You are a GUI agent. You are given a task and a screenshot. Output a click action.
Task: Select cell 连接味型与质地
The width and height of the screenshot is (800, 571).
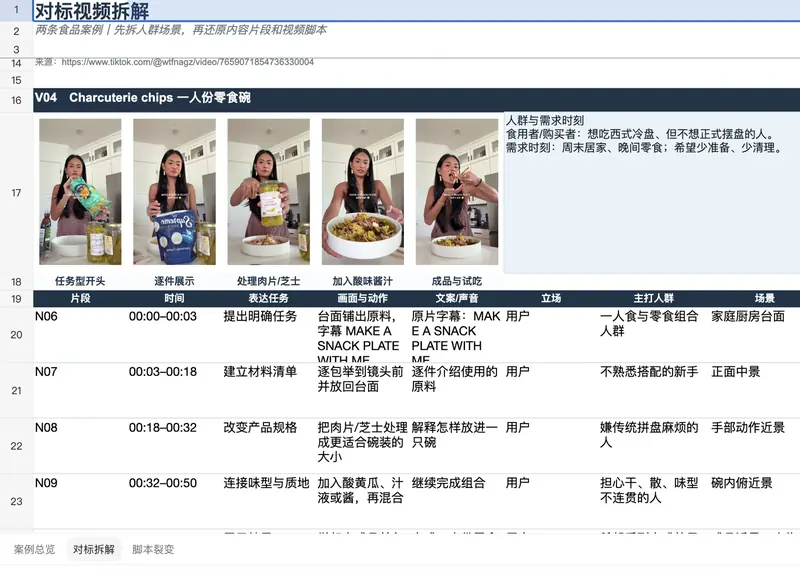click(268, 502)
